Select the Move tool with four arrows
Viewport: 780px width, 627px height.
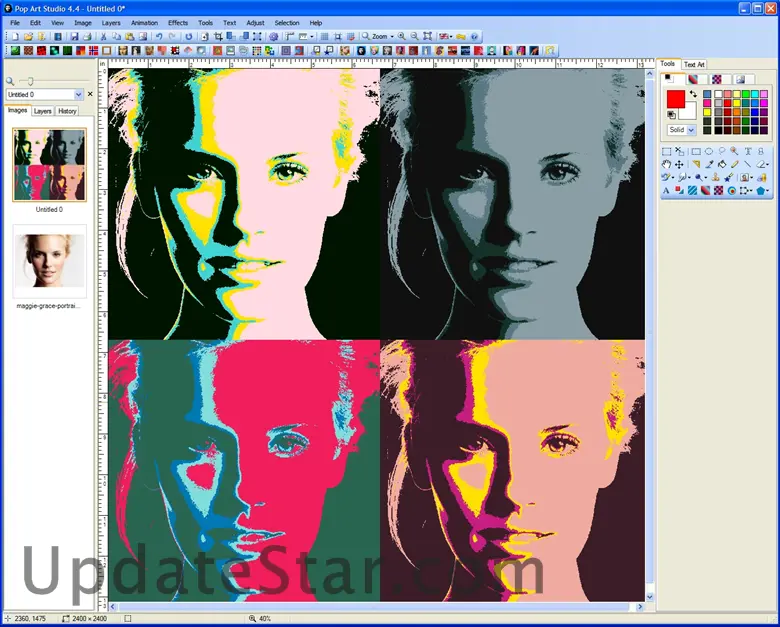click(x=680, y=164)
